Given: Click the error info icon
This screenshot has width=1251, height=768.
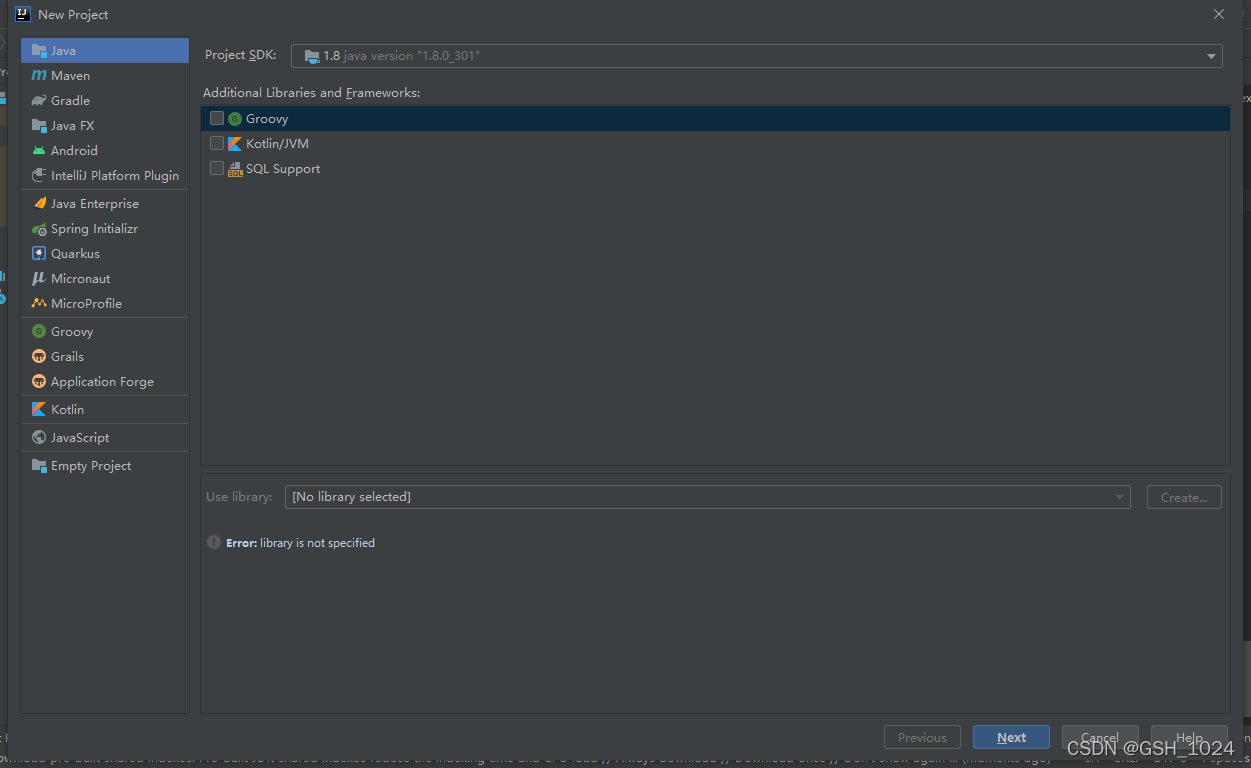Looking at the screenshot, I should coord(214,542).
